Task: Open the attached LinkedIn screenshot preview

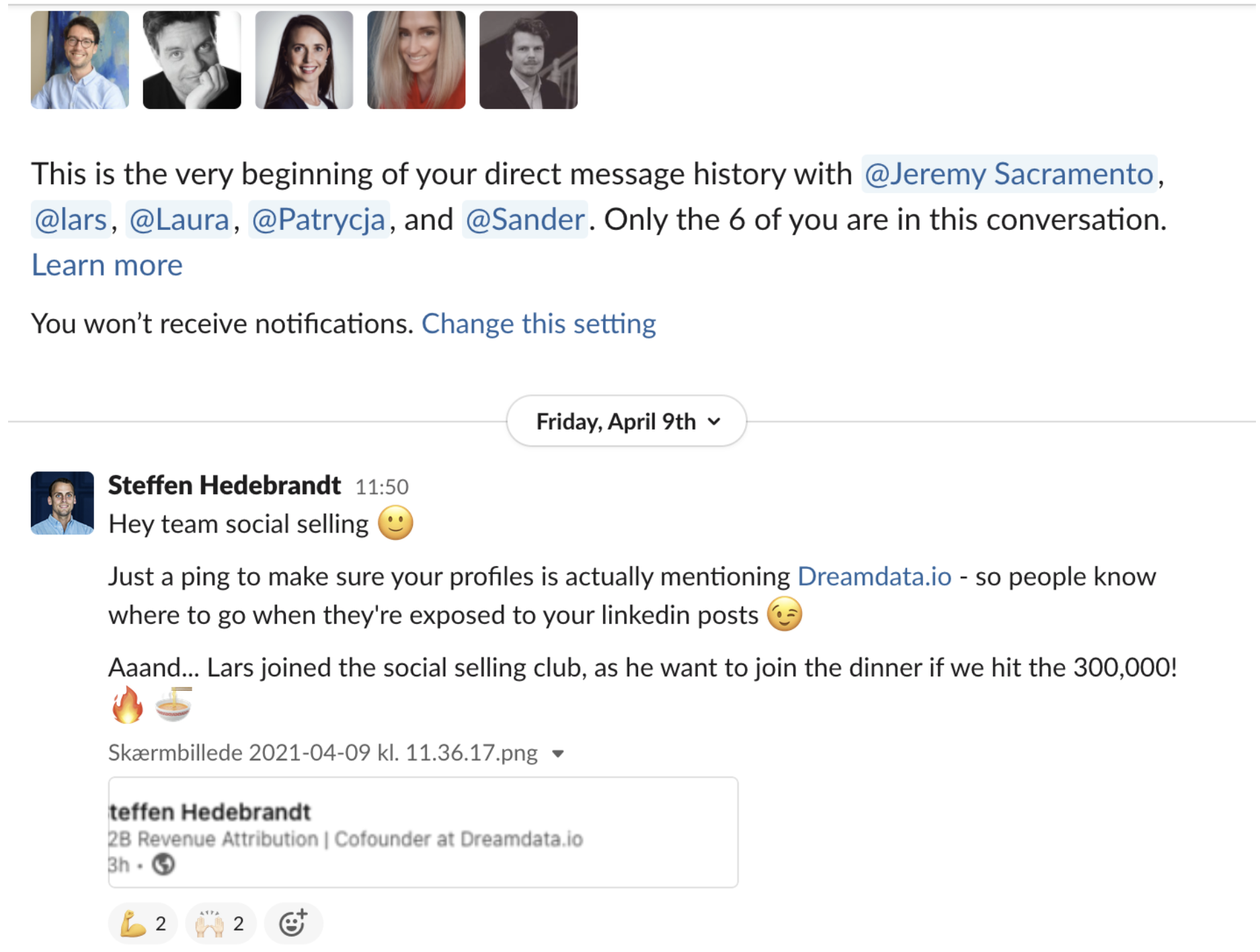Action: pos(422,832)
